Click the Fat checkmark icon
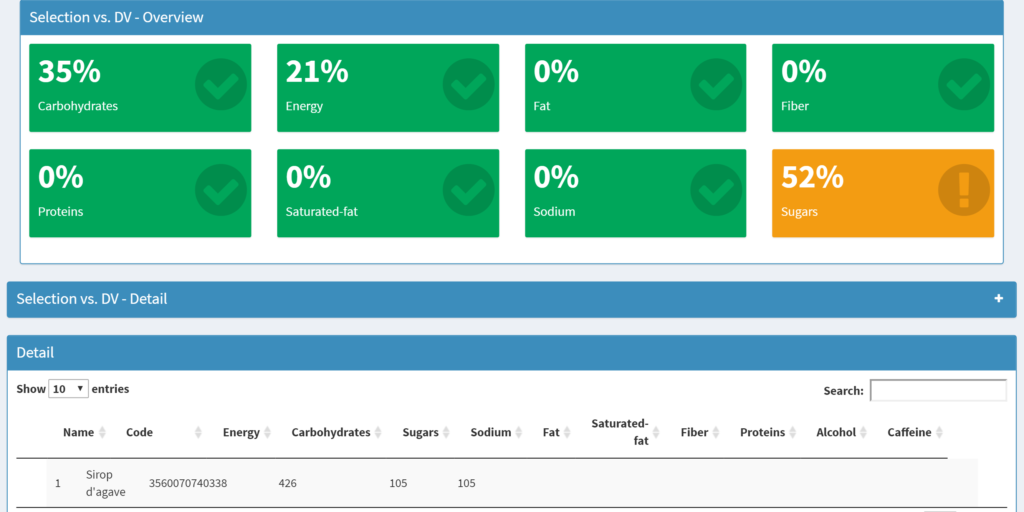The height and width of the screenshot is (512, 1024). click(715, 85)
